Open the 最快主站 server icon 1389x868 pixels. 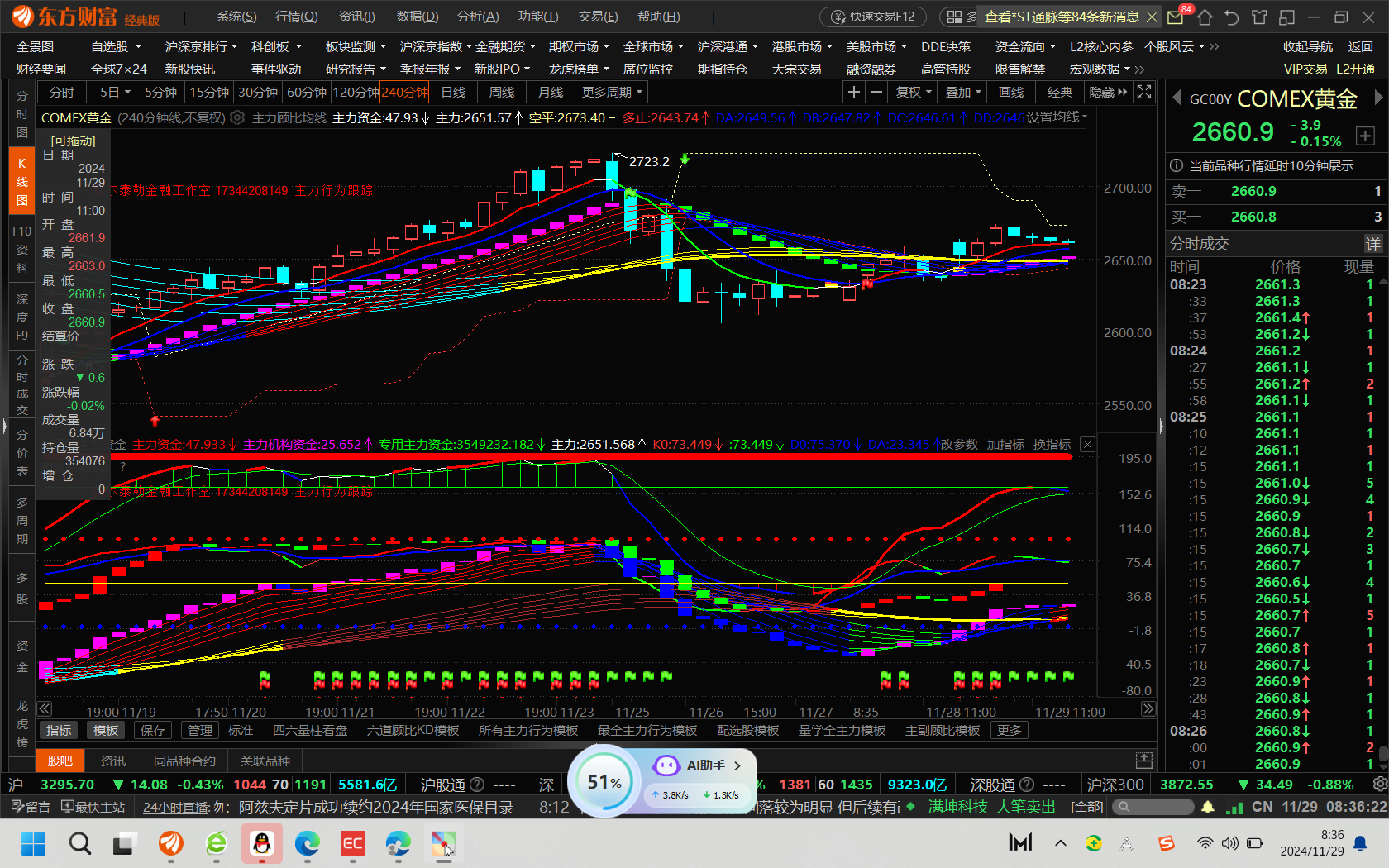tap(93, 807)
